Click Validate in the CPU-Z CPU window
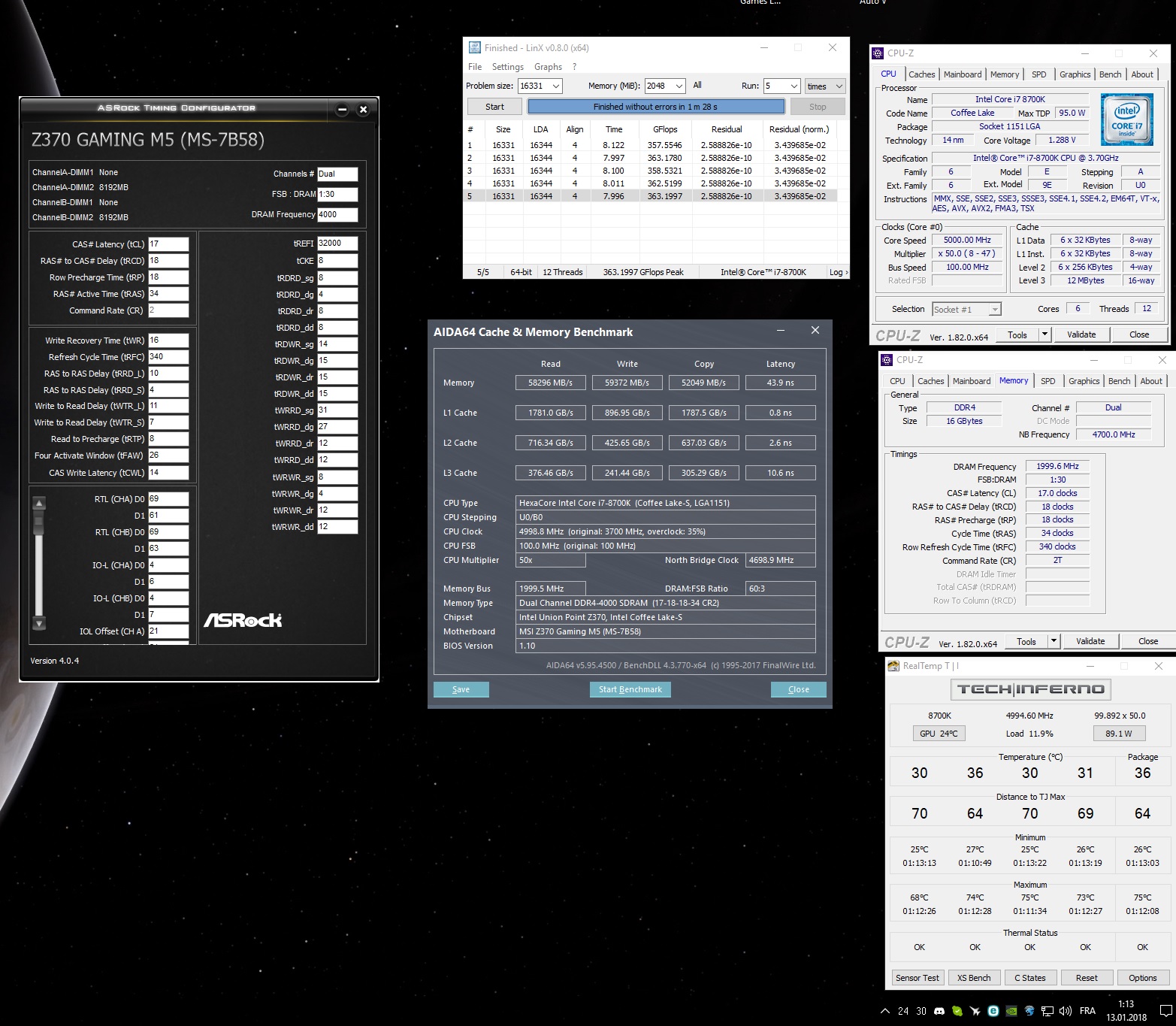 point(1081,334)
